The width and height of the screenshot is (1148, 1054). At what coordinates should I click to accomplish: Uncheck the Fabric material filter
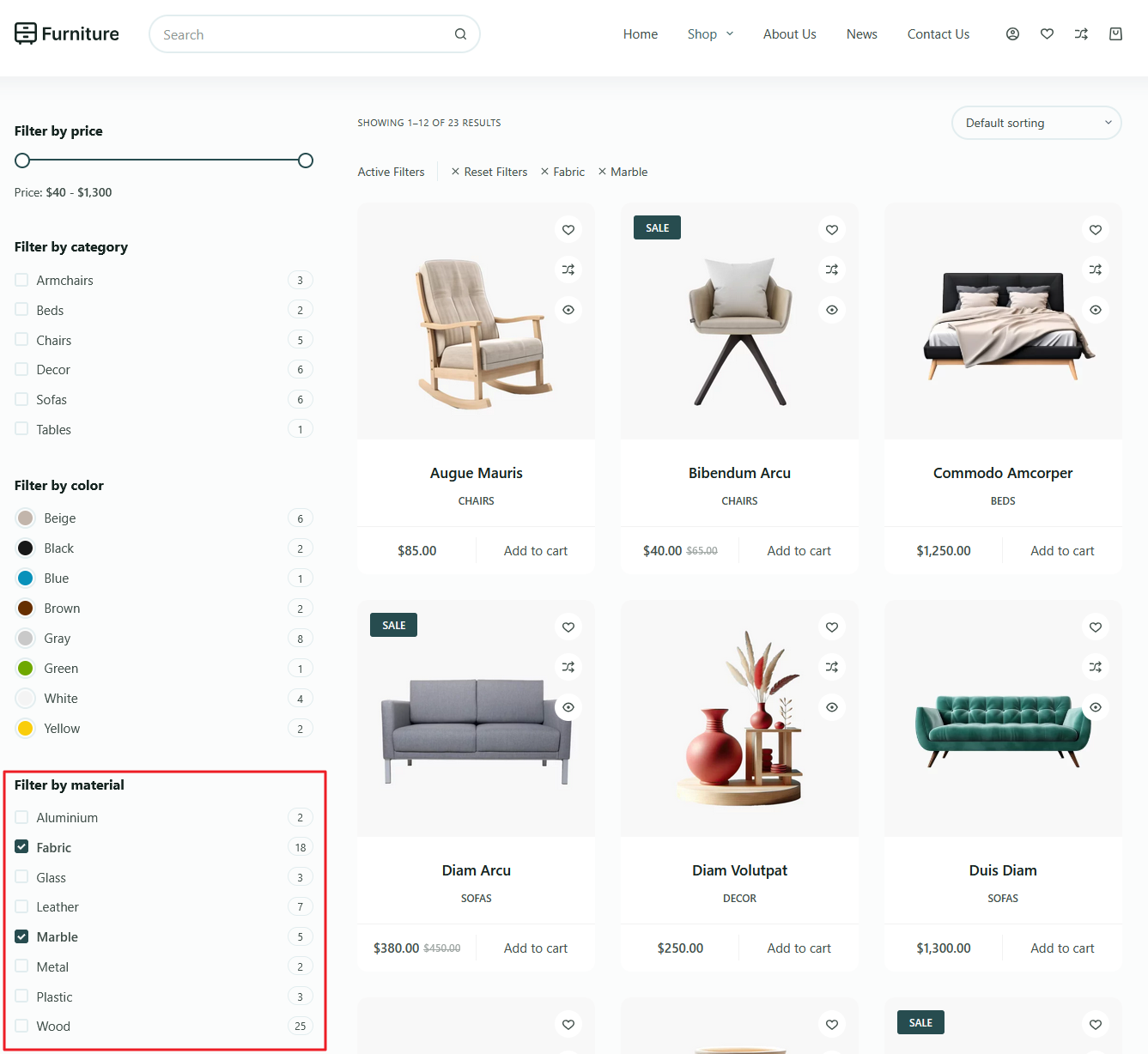tap(21, 846)
